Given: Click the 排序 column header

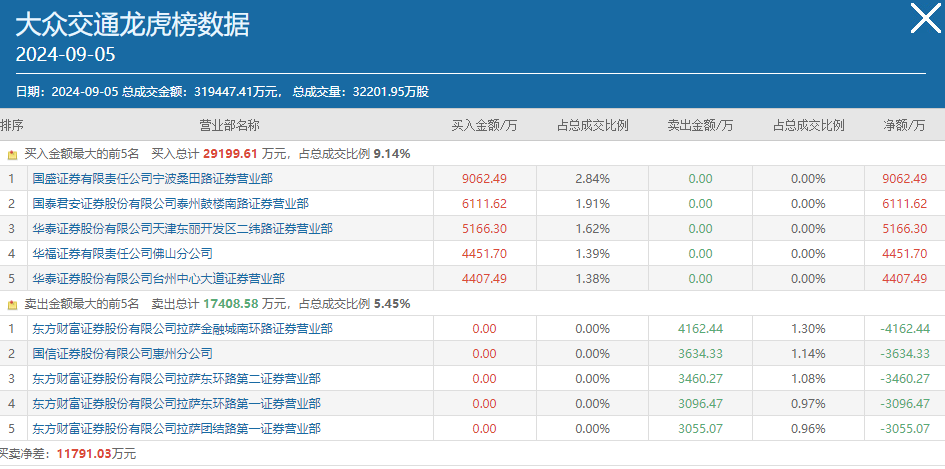Looking at the screenshot, I should point(11,125).
